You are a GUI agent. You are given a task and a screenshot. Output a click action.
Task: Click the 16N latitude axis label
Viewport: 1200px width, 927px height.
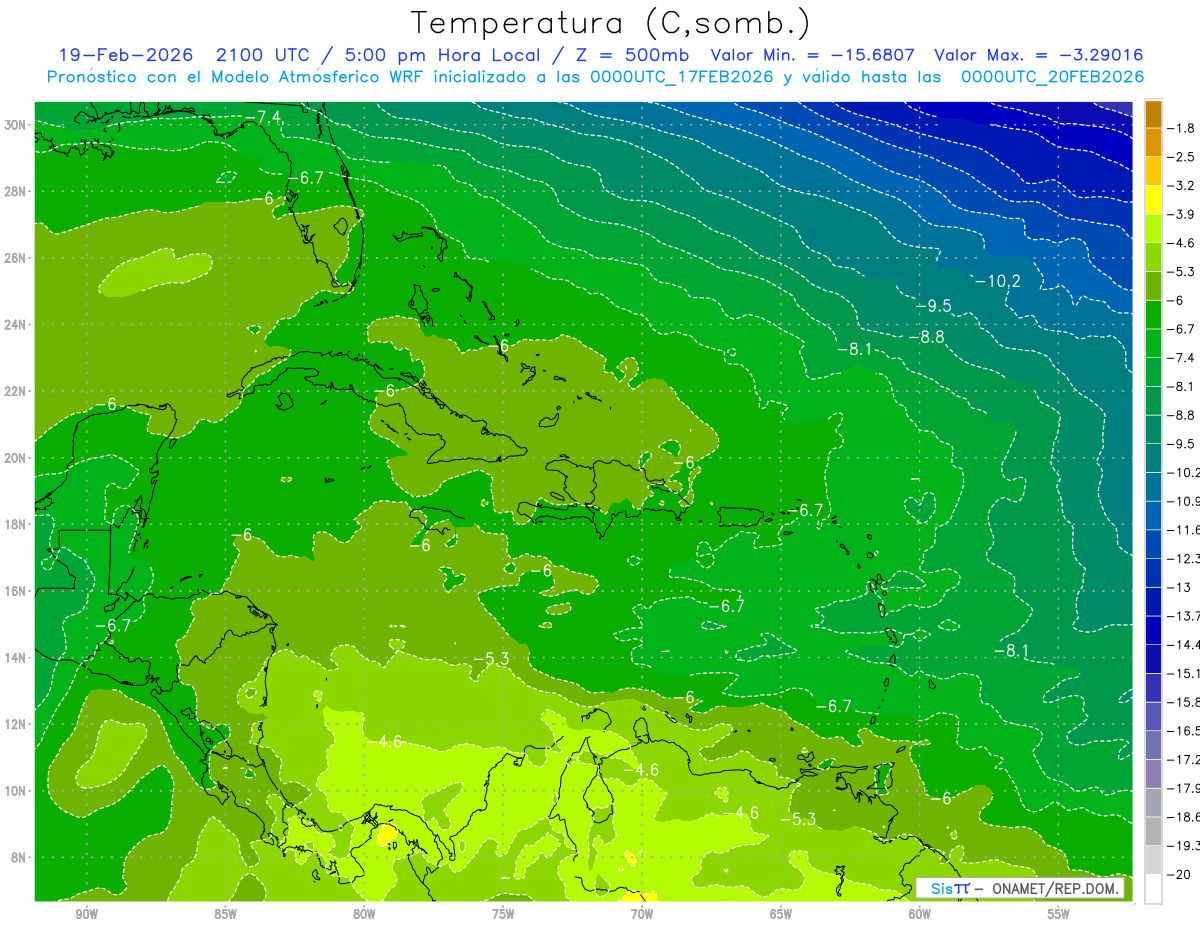click(17, 591)
